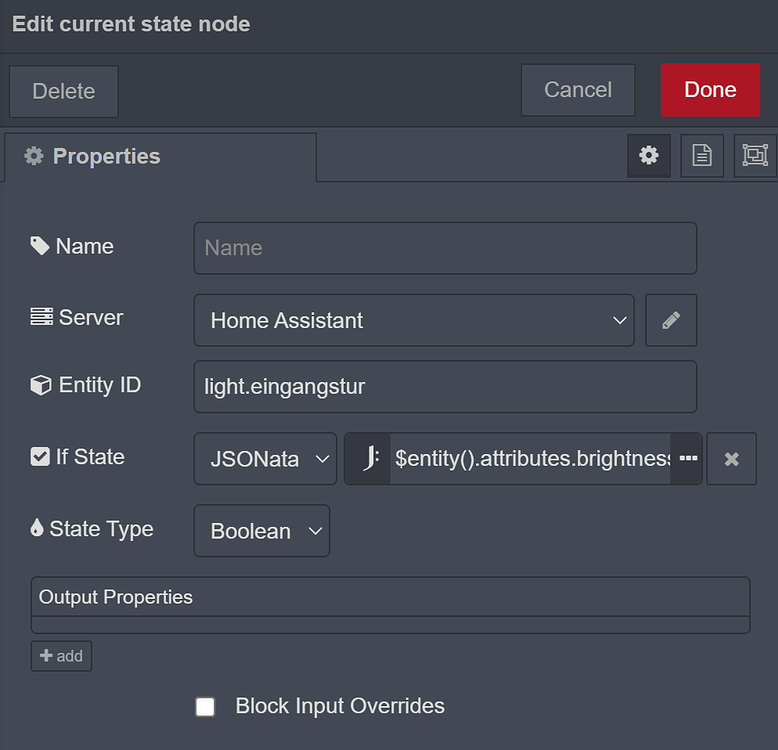Click JSONata expression J: type icon

point(368,459)
